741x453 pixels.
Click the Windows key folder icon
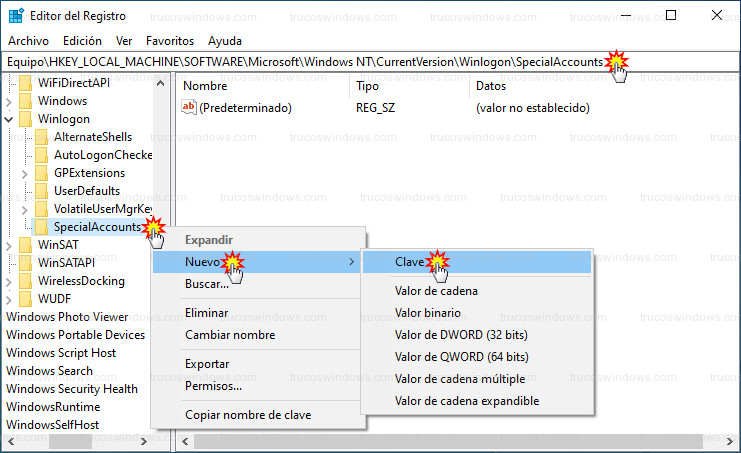[25, 101]
